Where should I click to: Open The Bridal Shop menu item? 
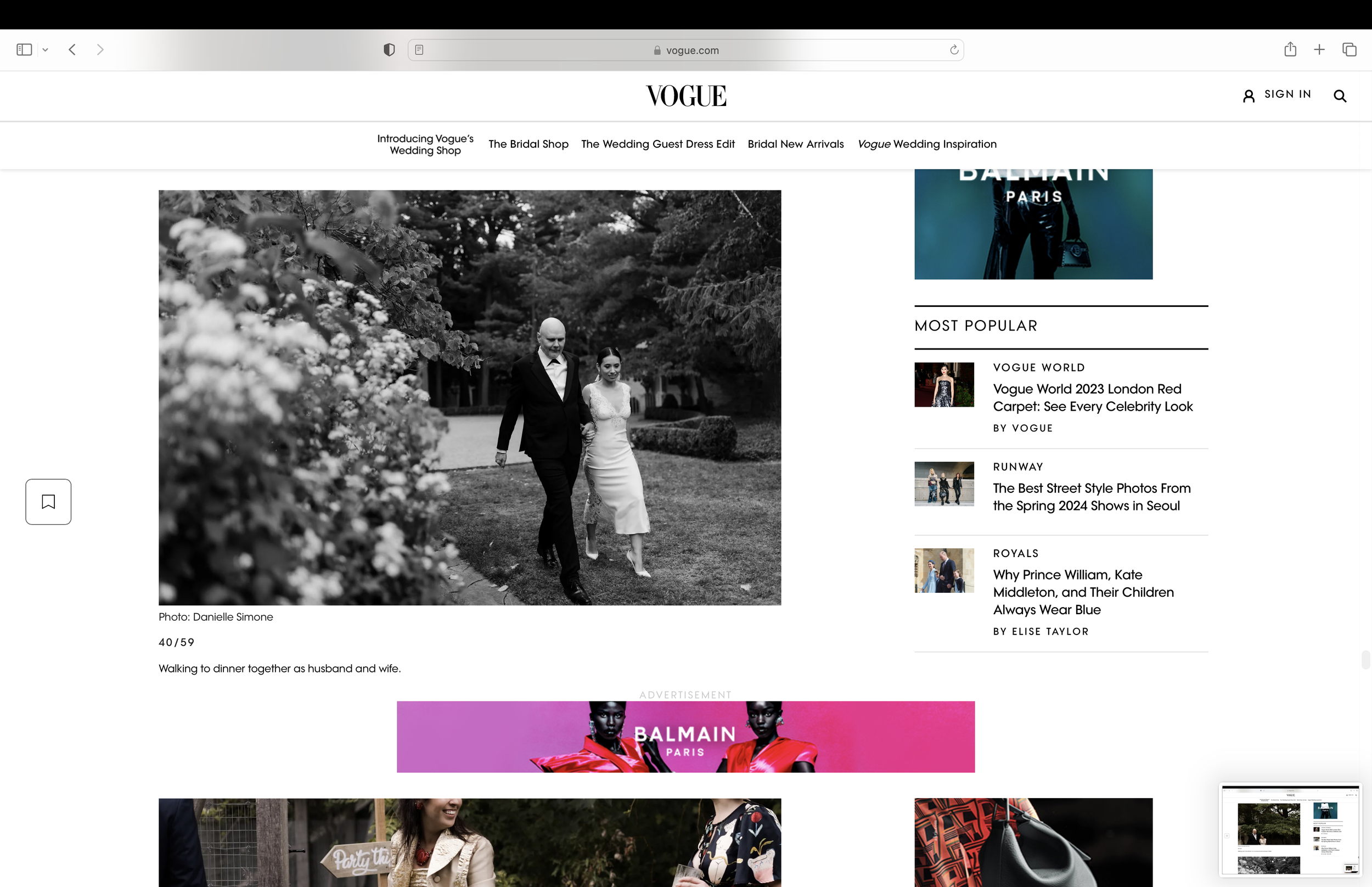coord(528,144)
